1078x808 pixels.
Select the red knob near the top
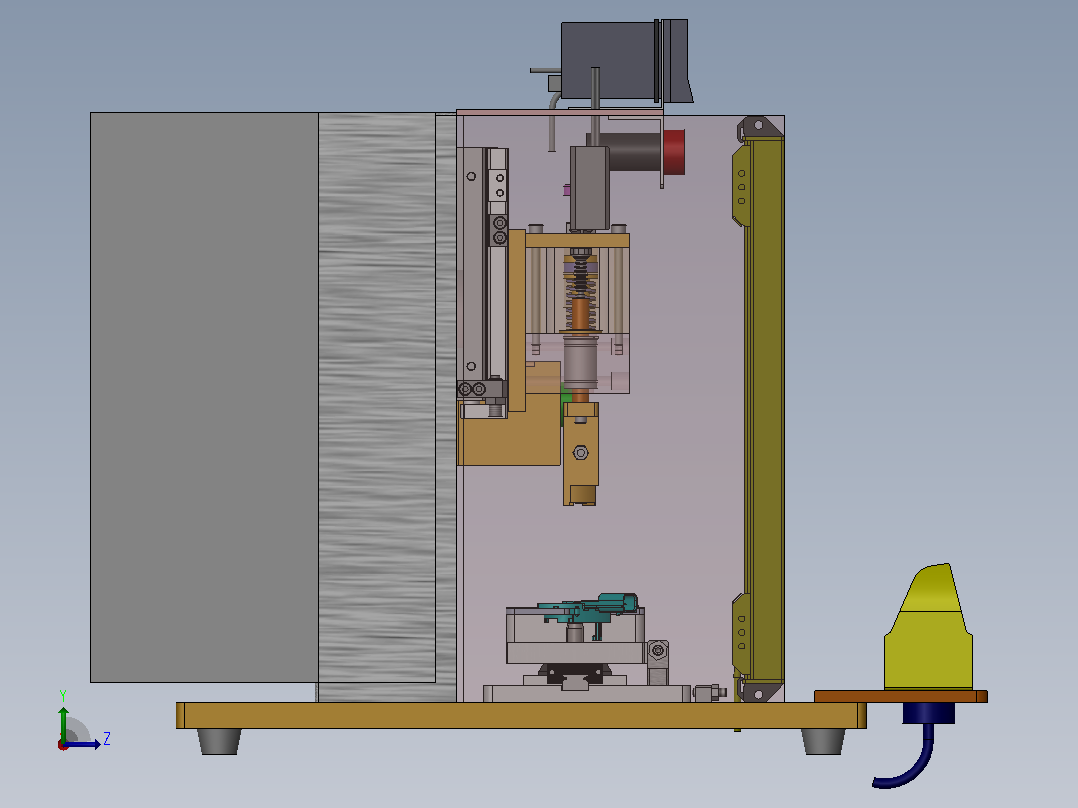point(674,152)
